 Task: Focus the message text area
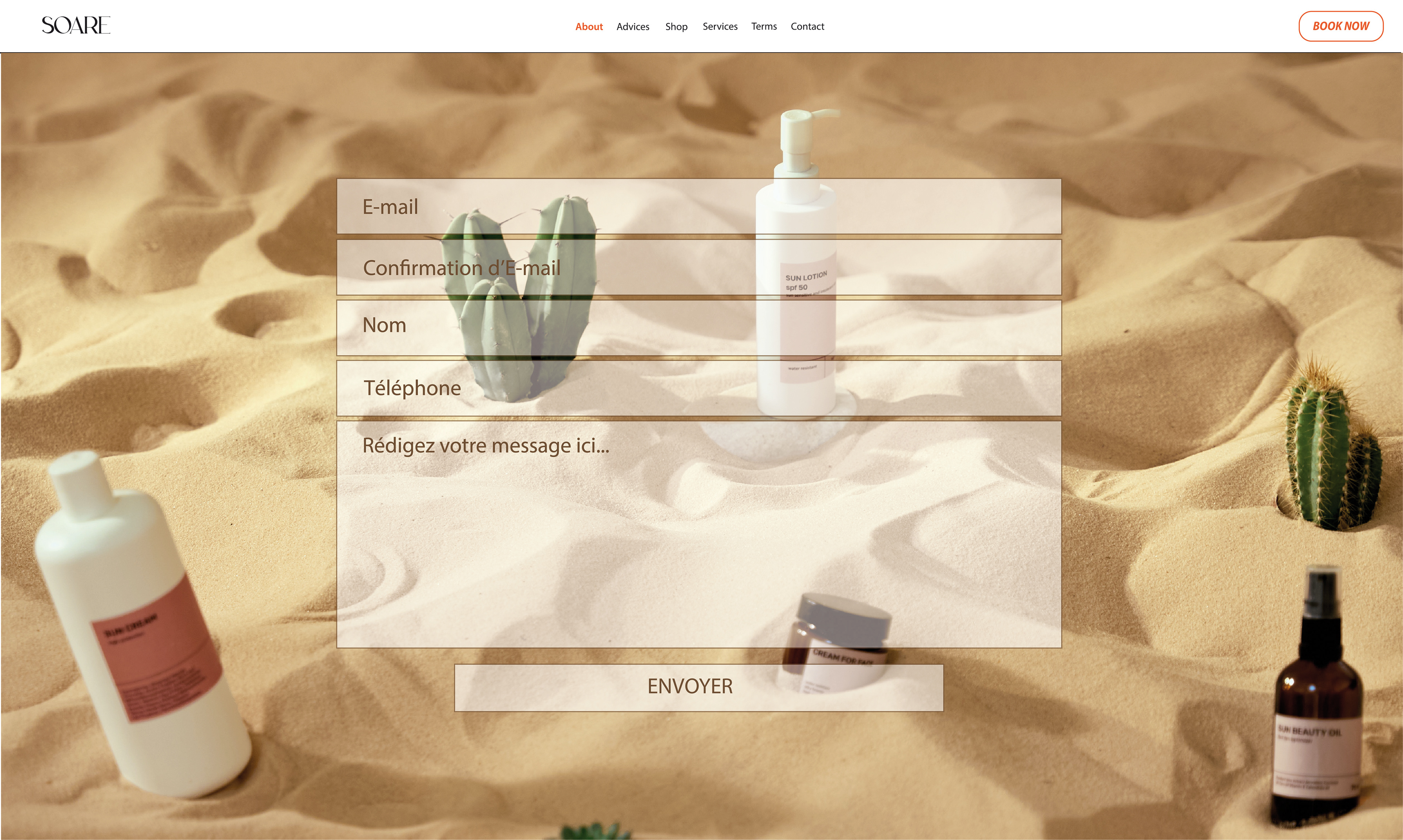pos(698,534)
